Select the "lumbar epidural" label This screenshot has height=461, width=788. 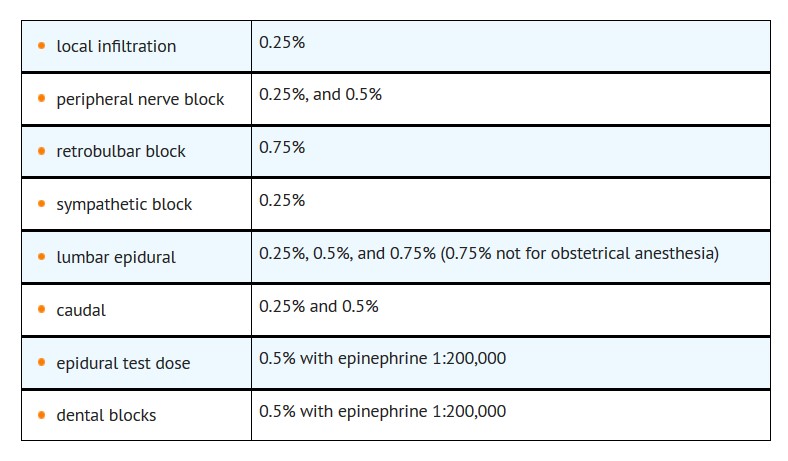pos(116,257)
